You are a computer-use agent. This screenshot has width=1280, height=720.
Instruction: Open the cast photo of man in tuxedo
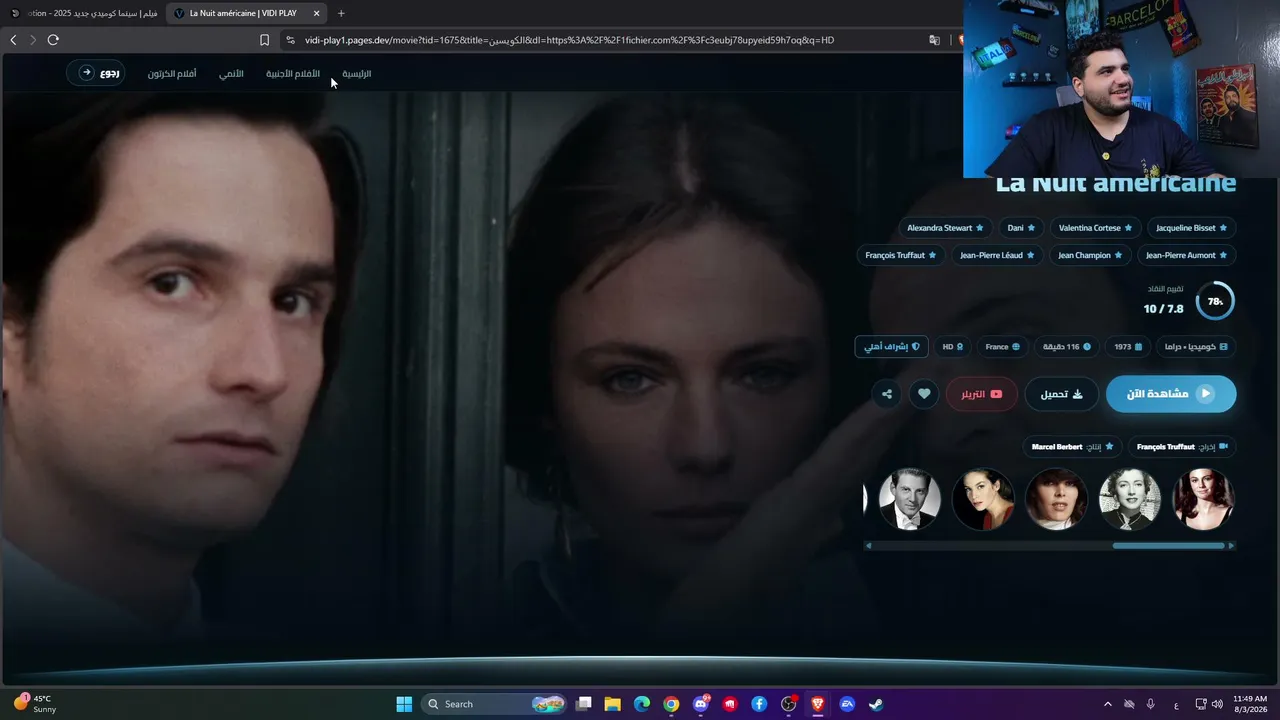coord(910,498)
